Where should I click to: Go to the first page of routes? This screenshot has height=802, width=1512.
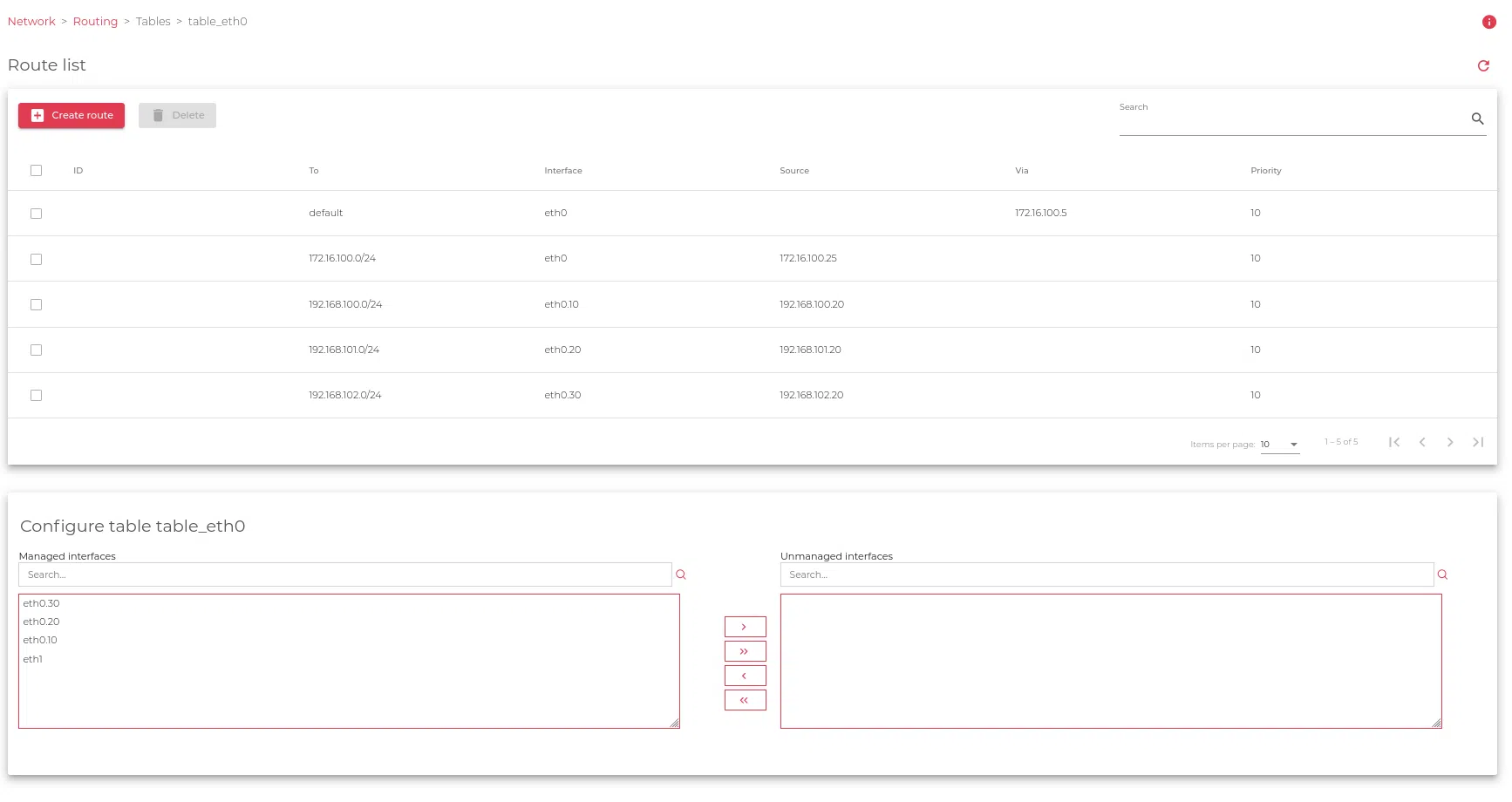pyautogui.click(x=1394, y=442)
